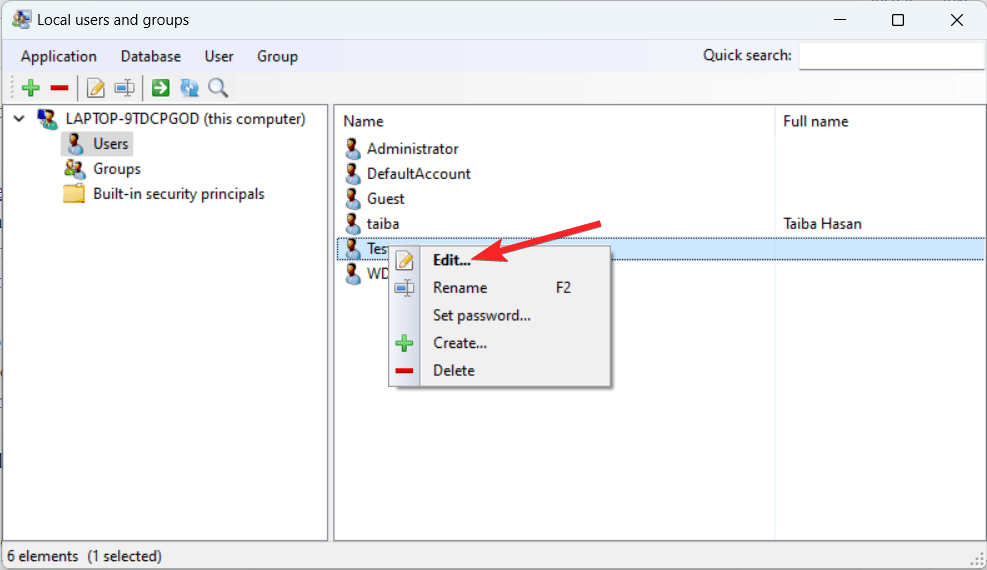Click the pencil icon in the context menu
The width and height of the screenshot is (987, 570).
pyautogui.click(x=405, y=260)
